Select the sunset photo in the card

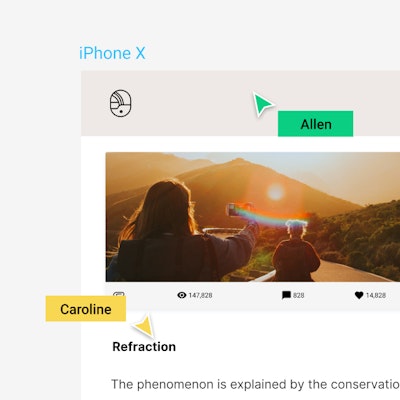(253, 217)
